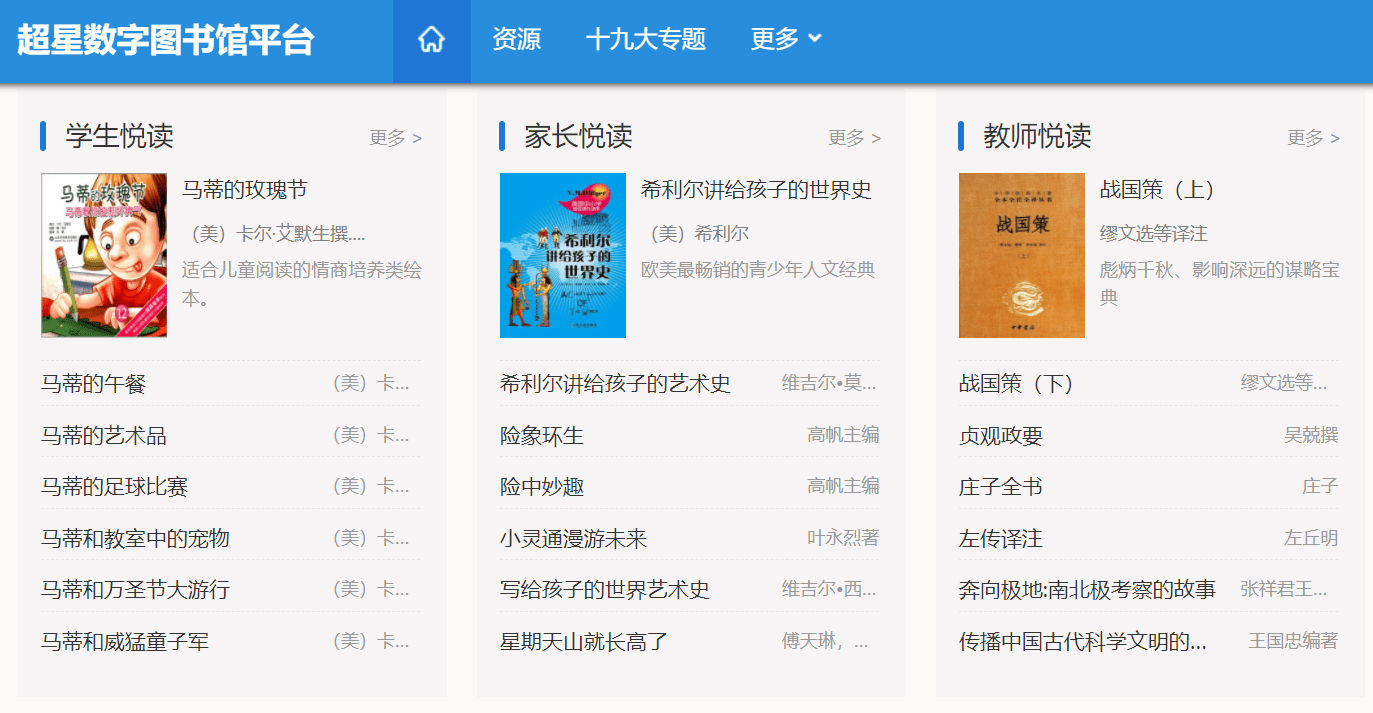Viewport: 1373px width, 713px height.
Task: Open the 希利尔讲给孩子的世界史 cover image
Action: click(563, 255)
